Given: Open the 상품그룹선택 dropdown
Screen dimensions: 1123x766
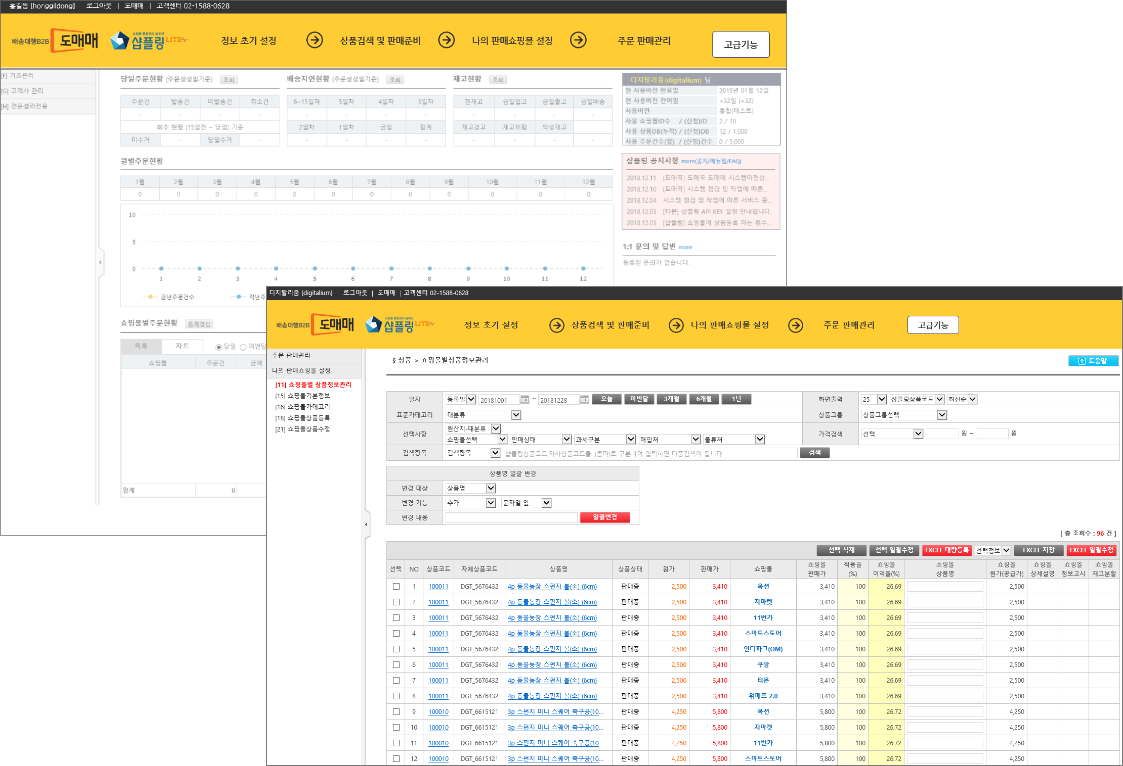Looking at the screenshot, I should [903, 414].
